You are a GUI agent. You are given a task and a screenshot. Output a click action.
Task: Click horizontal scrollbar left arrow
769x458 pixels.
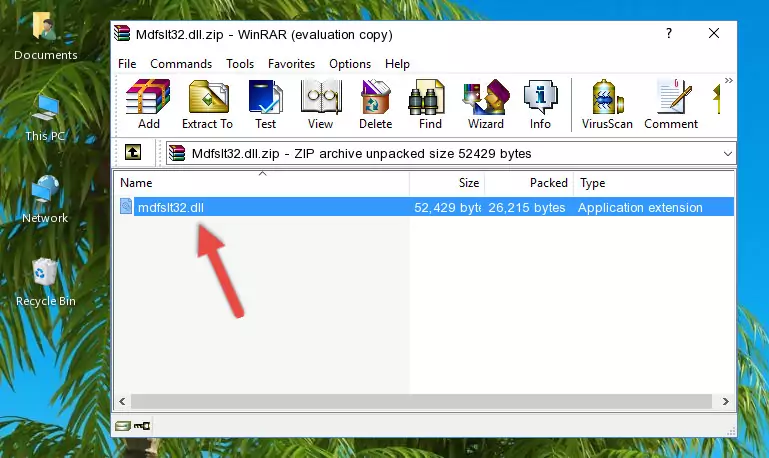coord(122,402)
